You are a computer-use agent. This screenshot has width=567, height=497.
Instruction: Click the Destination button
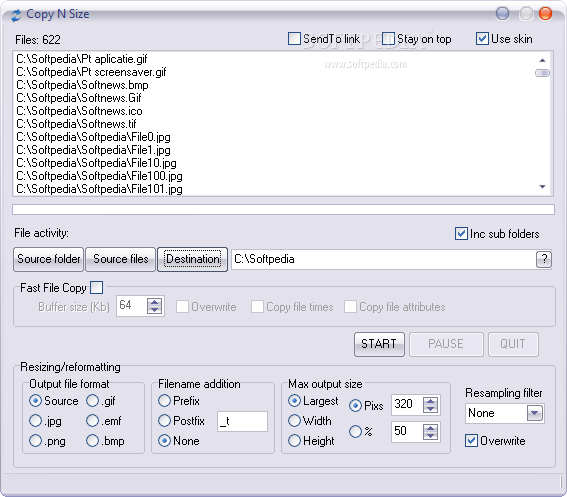(x=192, y=259)
